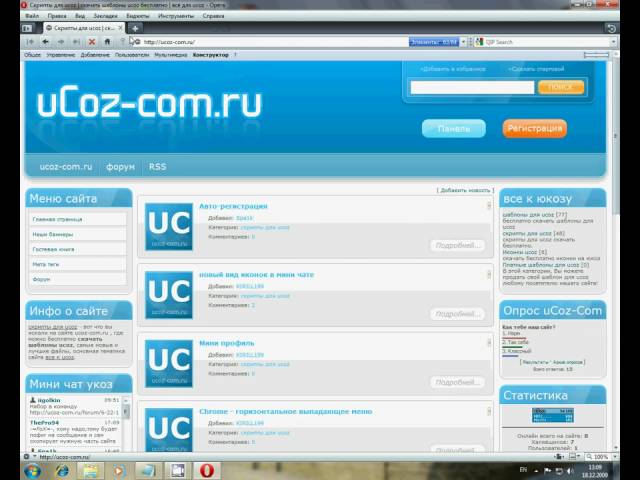Click the Google search engine icon

click(479, 42)
